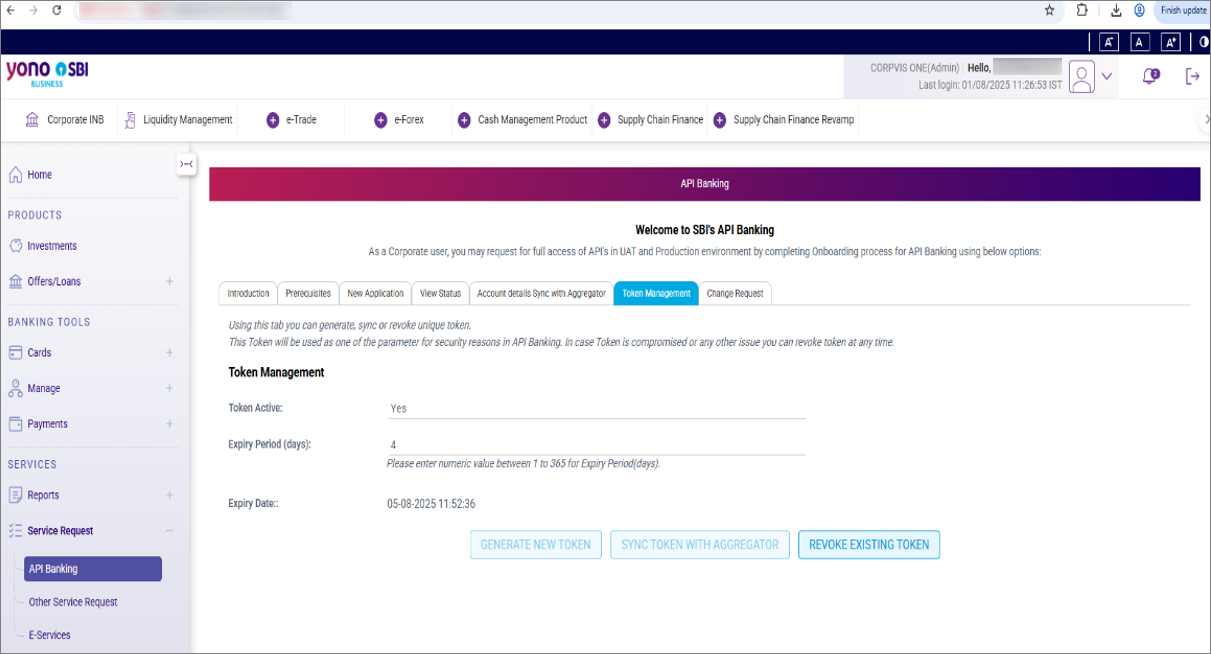The height and width of the screenshot is (654, 1211).
Task: Switch to the Introduction tab
Action: point(248,293)
